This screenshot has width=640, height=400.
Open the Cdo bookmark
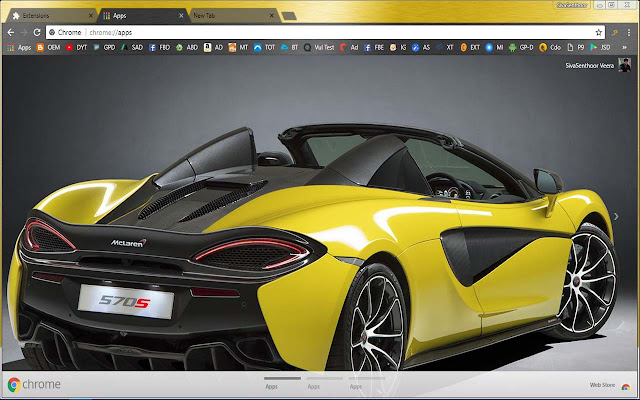pyautogui.click(x=550, y=47)
